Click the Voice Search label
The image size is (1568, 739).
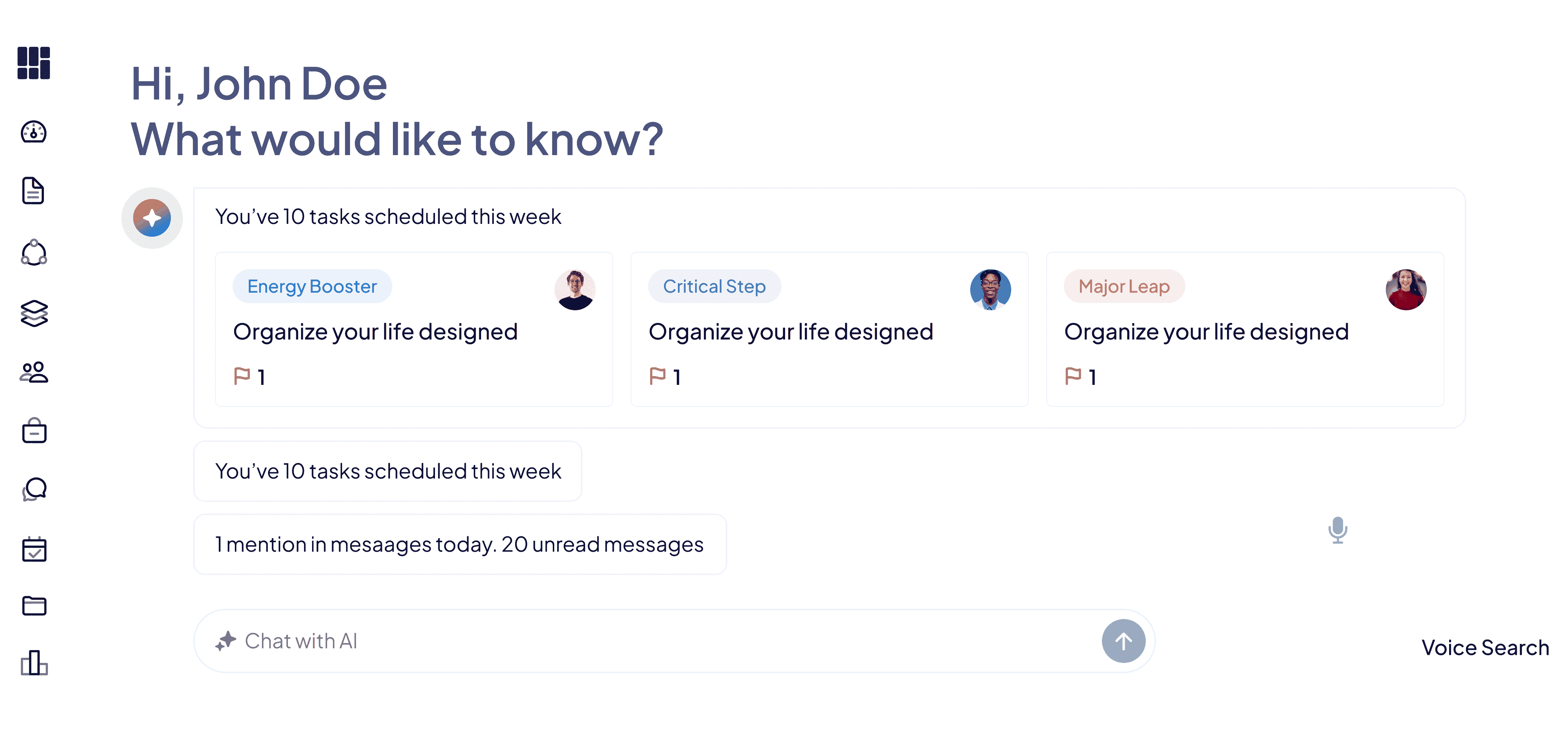tap(1485, 648)
